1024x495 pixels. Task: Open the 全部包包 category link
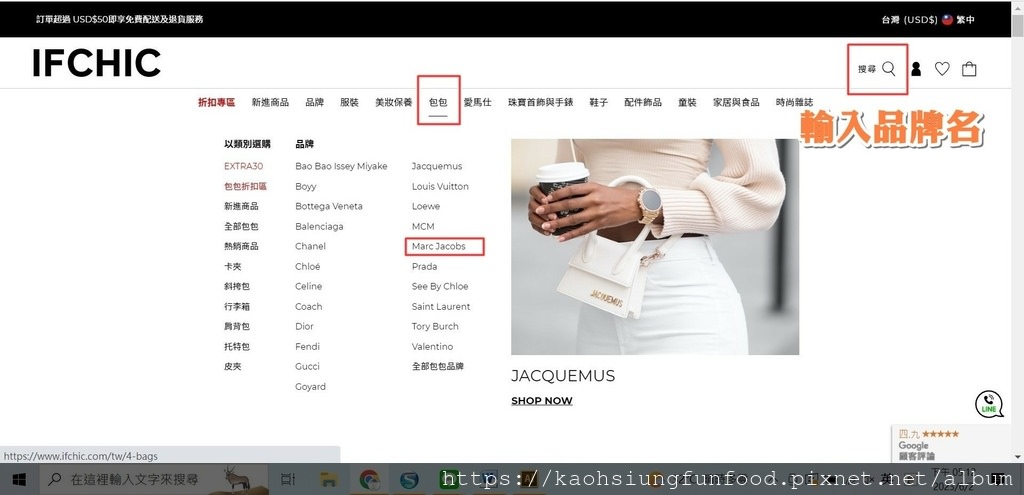coord(241,227)
